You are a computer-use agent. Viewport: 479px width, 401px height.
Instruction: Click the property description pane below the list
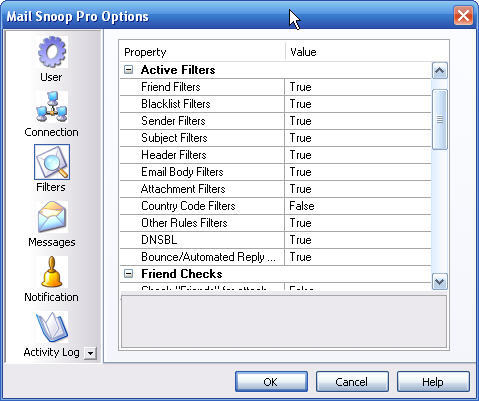(284, 321)
